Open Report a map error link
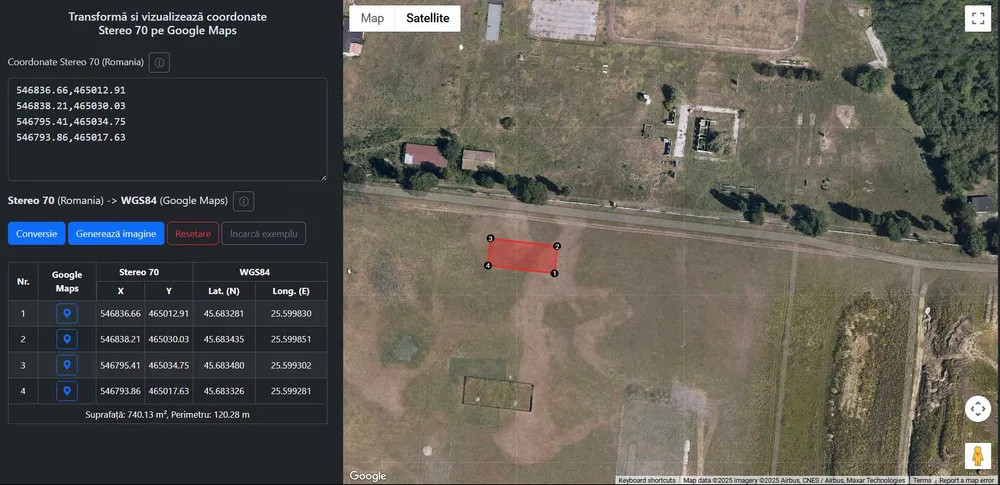 (967, 480)
